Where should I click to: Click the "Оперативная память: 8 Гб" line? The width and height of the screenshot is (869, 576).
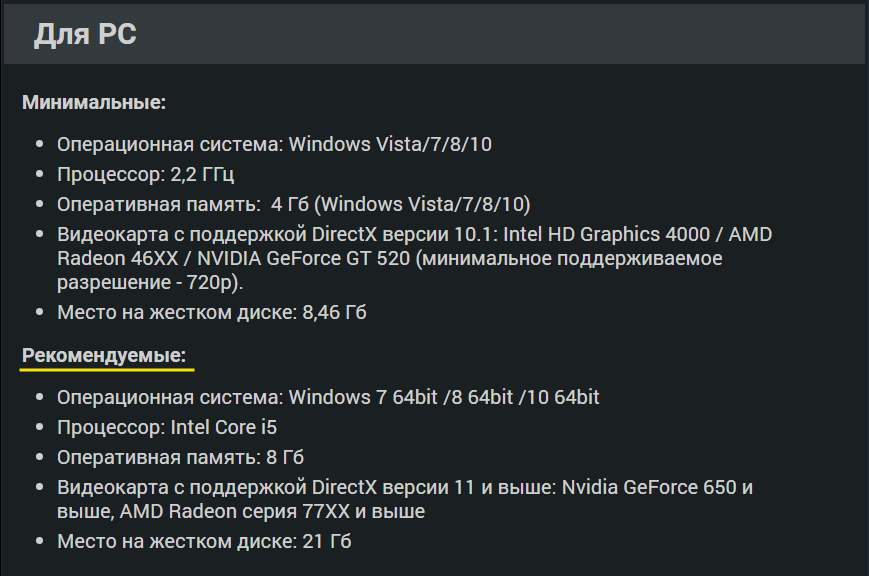180,457
